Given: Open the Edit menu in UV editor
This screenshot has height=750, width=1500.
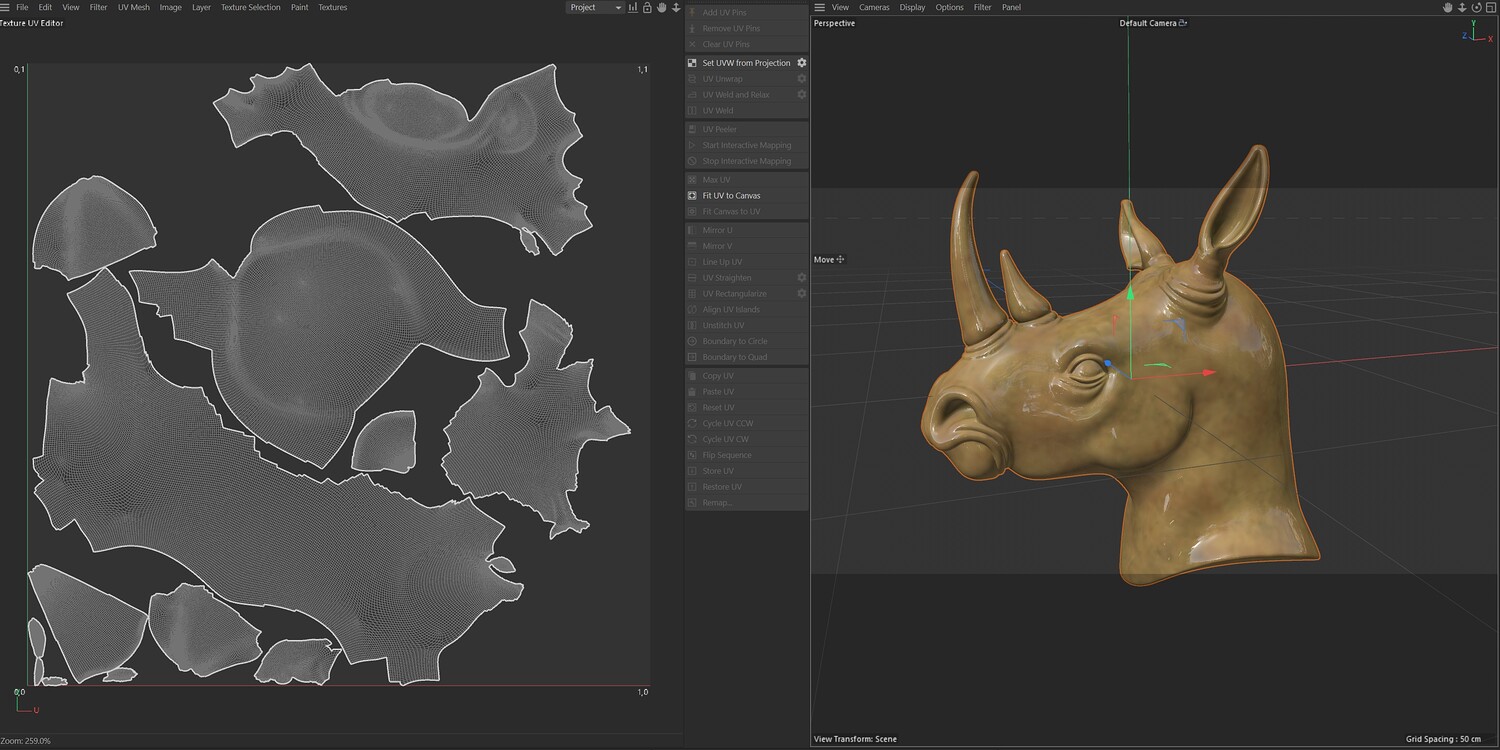Looking at the screenshot, I should (x=45, y=7).
